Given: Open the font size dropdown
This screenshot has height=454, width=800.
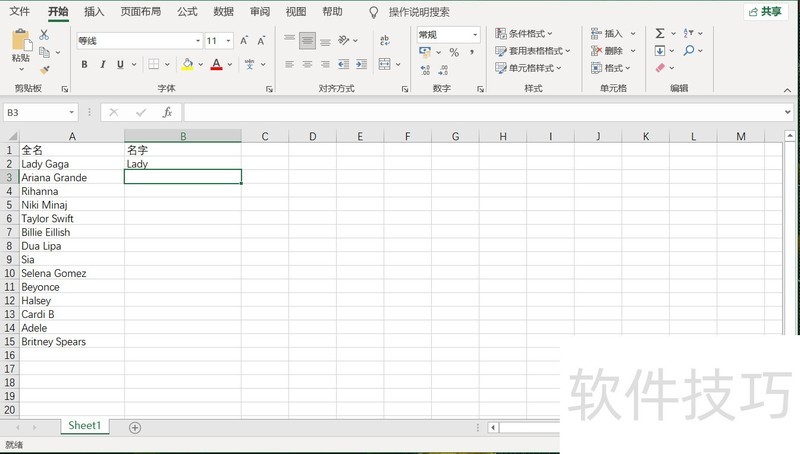Looking at the screenshot, I should (228, 41).
